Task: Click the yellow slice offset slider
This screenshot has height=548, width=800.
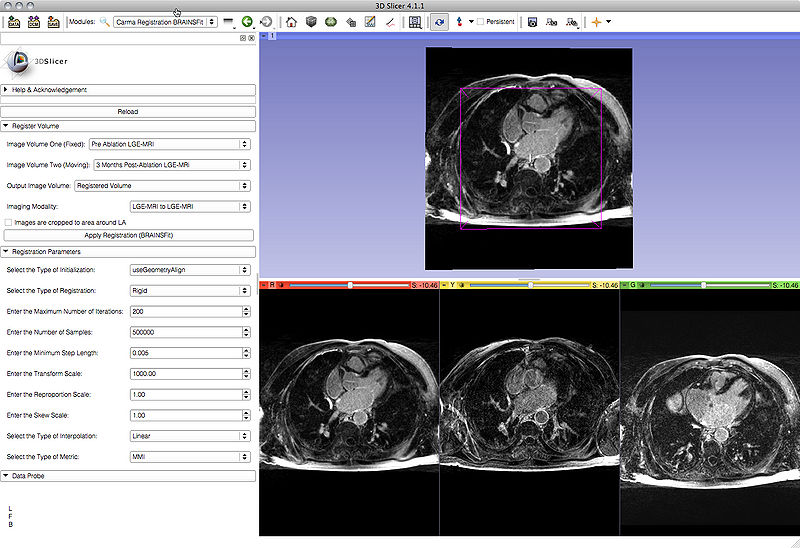Action: pyautogui.click(x=530, y=285)
